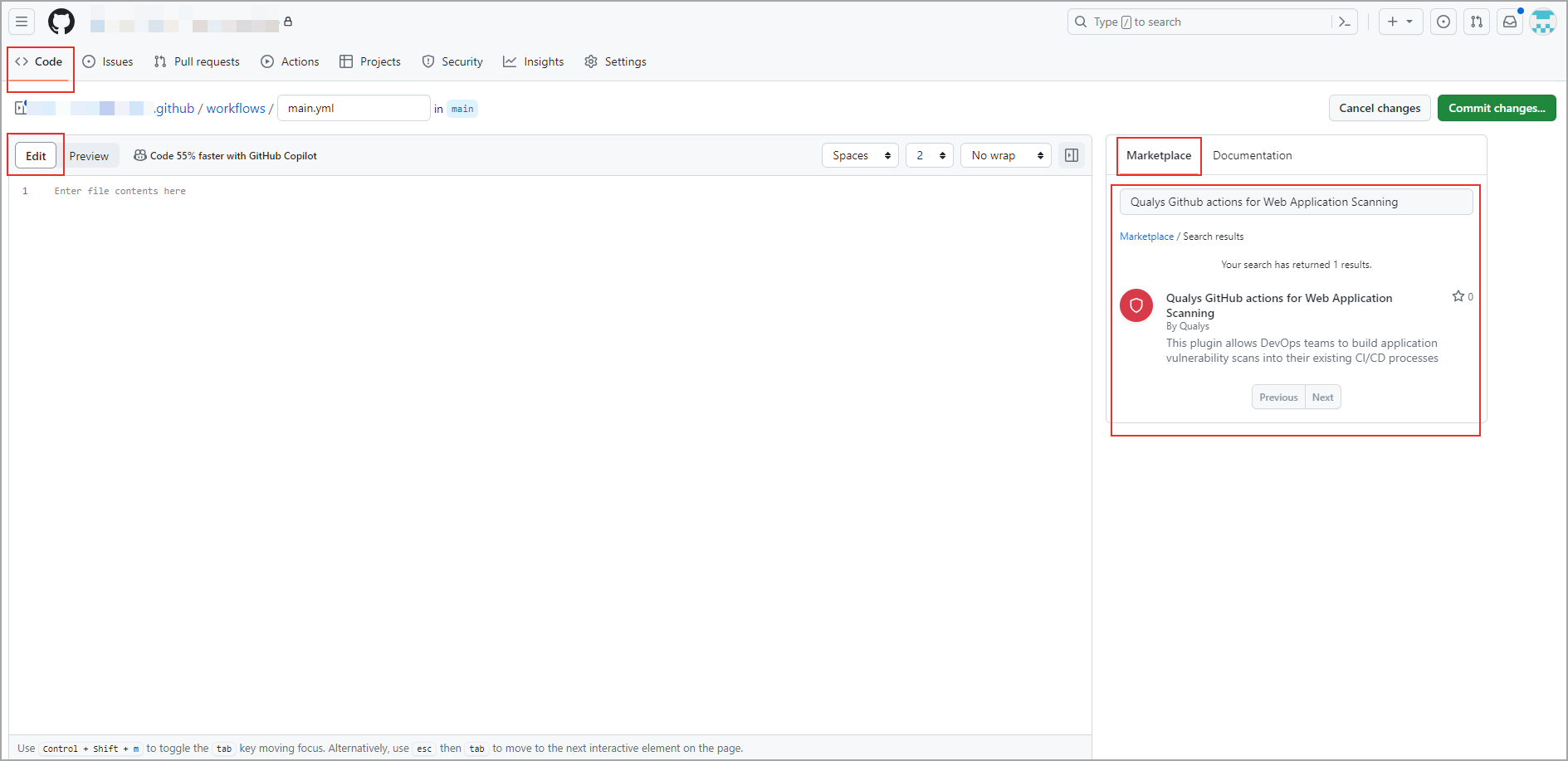This screenshot has width=1568, height=761.
Task: Open repository Settings tab
Action: (615, 61)
